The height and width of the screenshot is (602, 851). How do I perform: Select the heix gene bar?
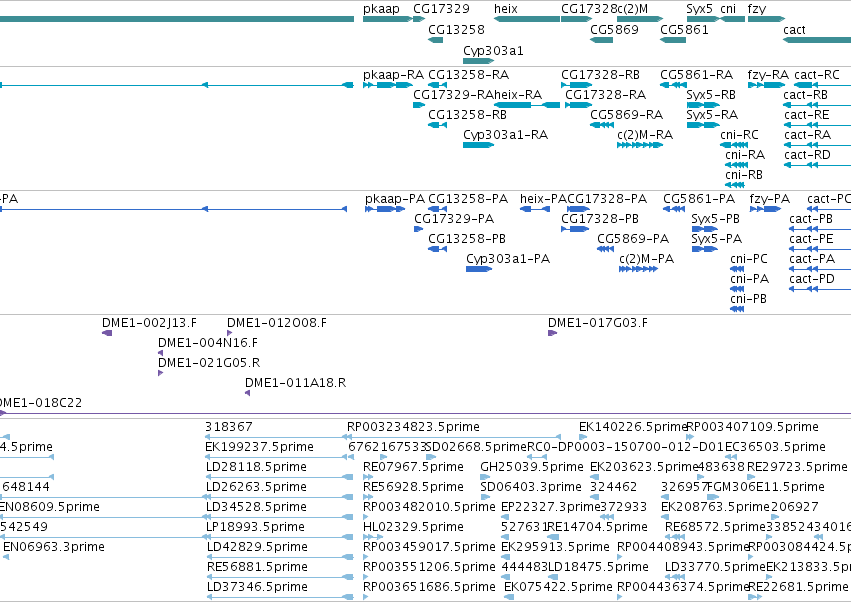tap(526, 19)
